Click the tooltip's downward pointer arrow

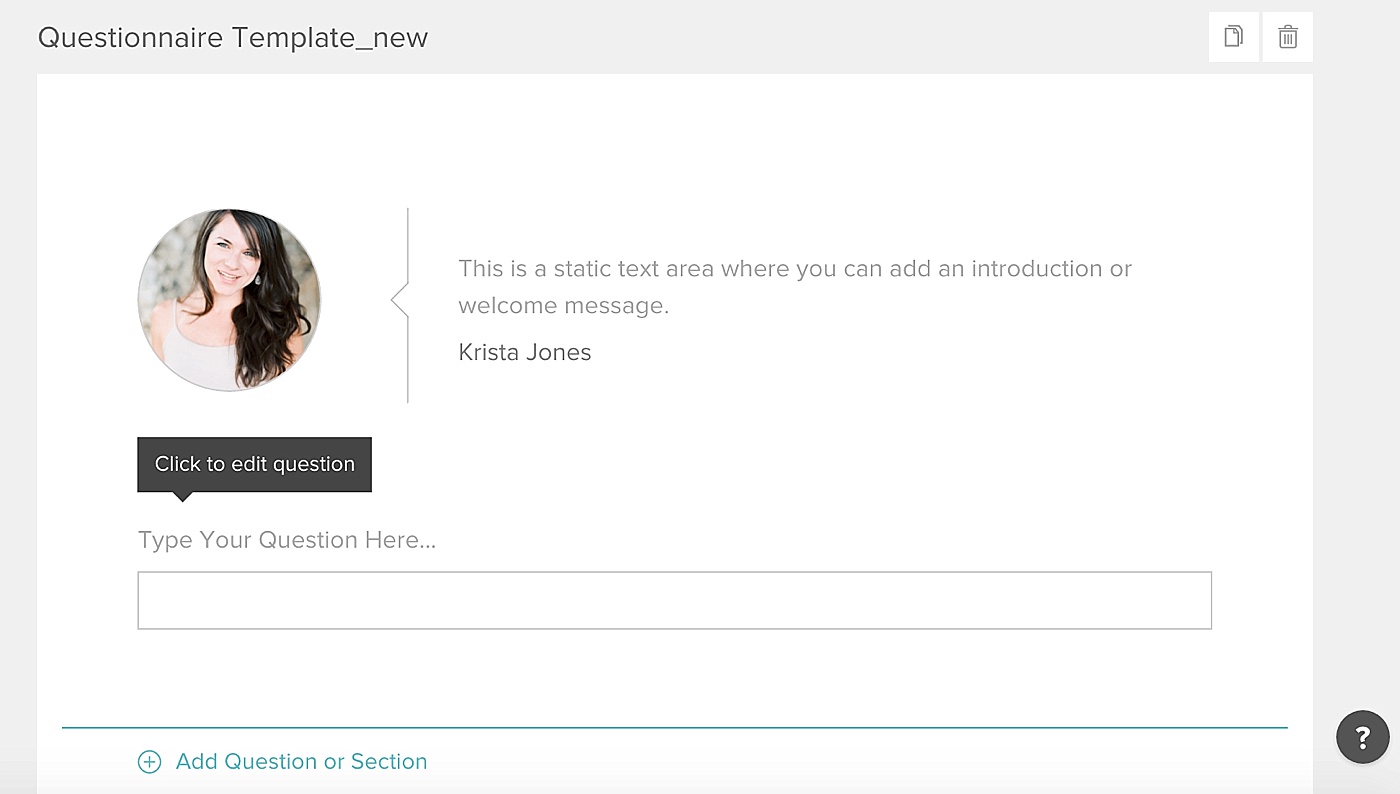tap(182, 497)
